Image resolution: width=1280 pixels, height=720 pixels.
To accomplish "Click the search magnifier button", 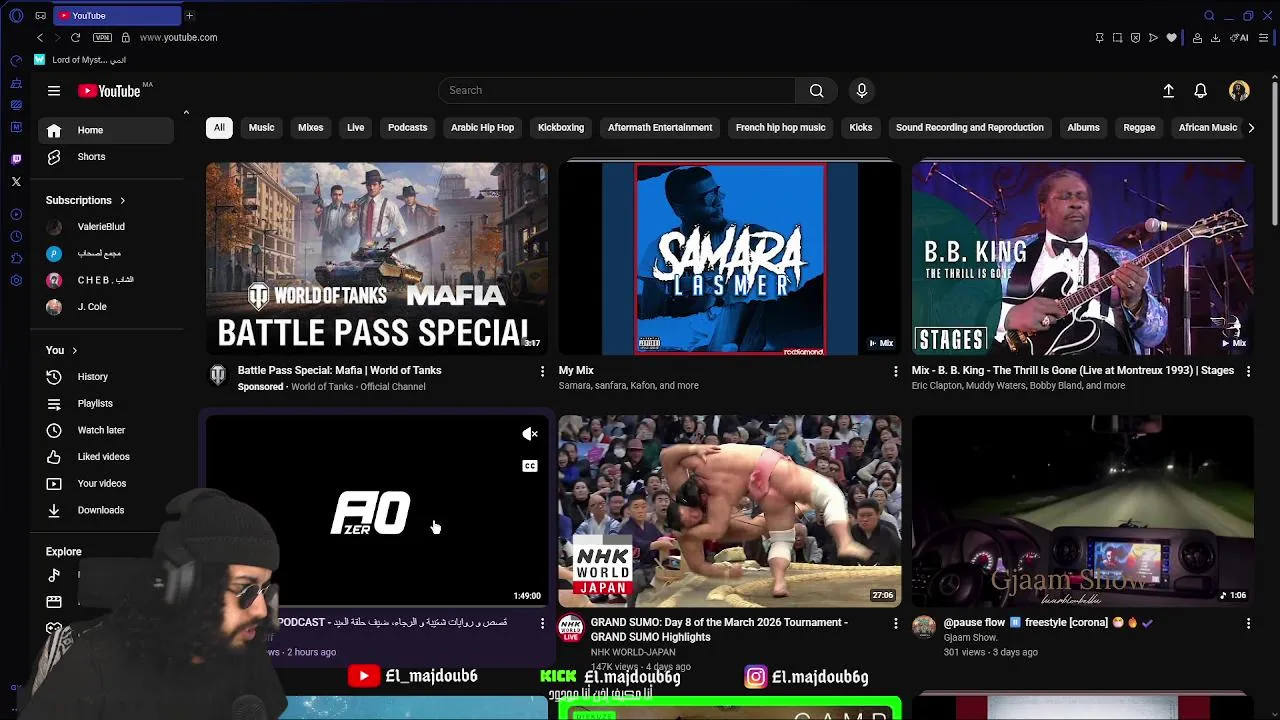I will tap(817, 90).
